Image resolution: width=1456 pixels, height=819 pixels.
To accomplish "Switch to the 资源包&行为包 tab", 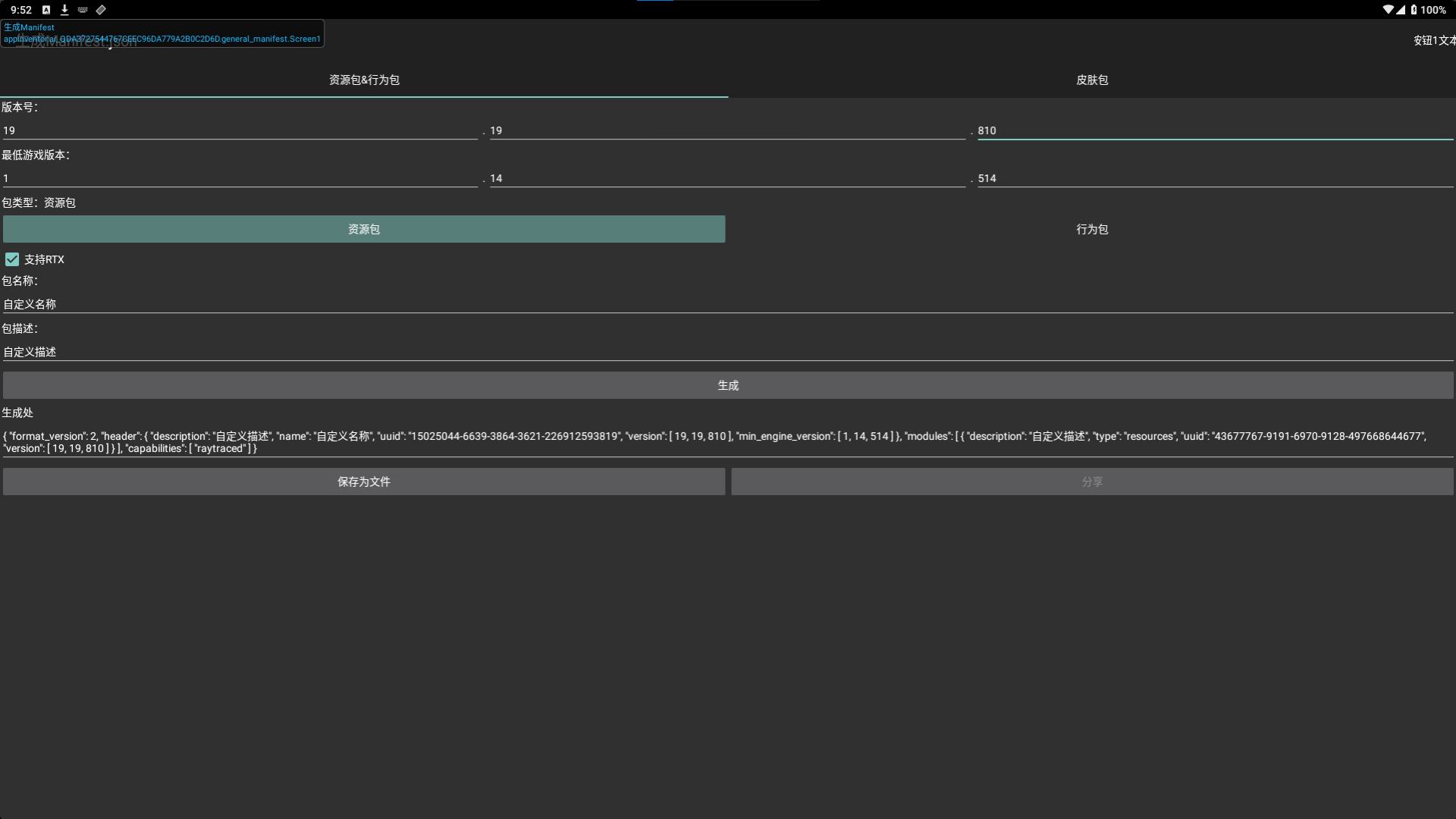I will coord(364,80).
